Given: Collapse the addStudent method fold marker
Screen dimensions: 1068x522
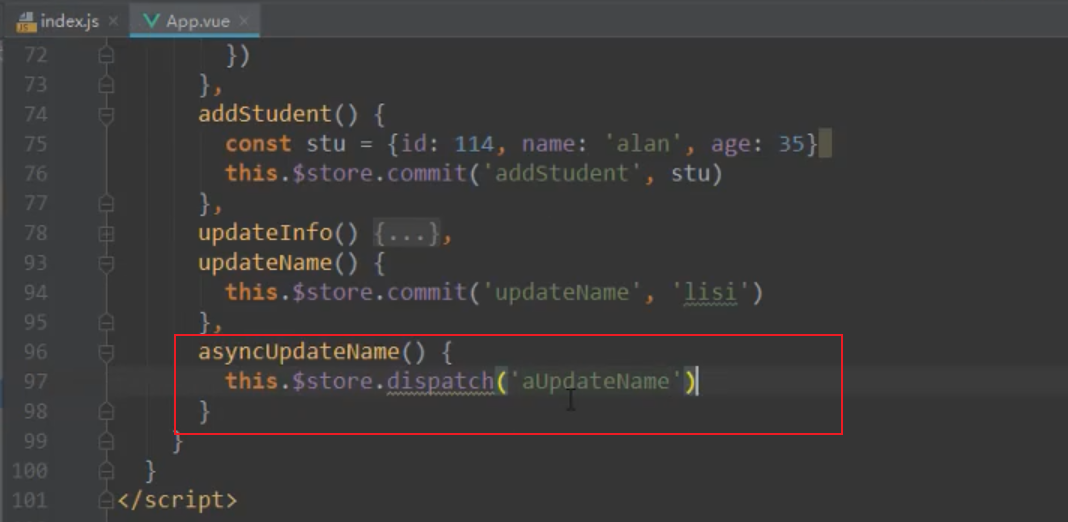Looking at the screenshot, I should pyautogui.click(x=106, y=114).
